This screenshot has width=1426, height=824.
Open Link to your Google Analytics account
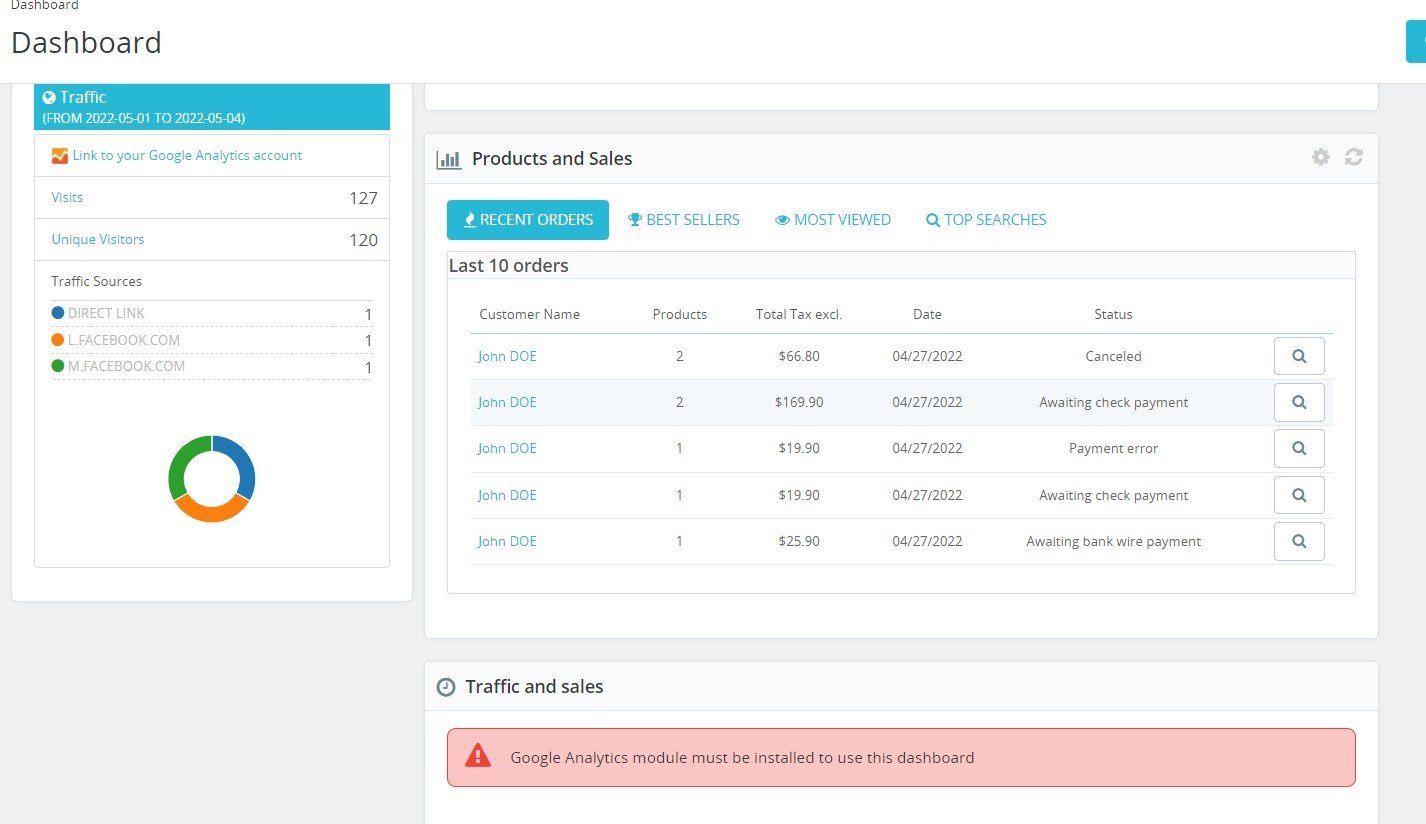(x=187, y=155)
